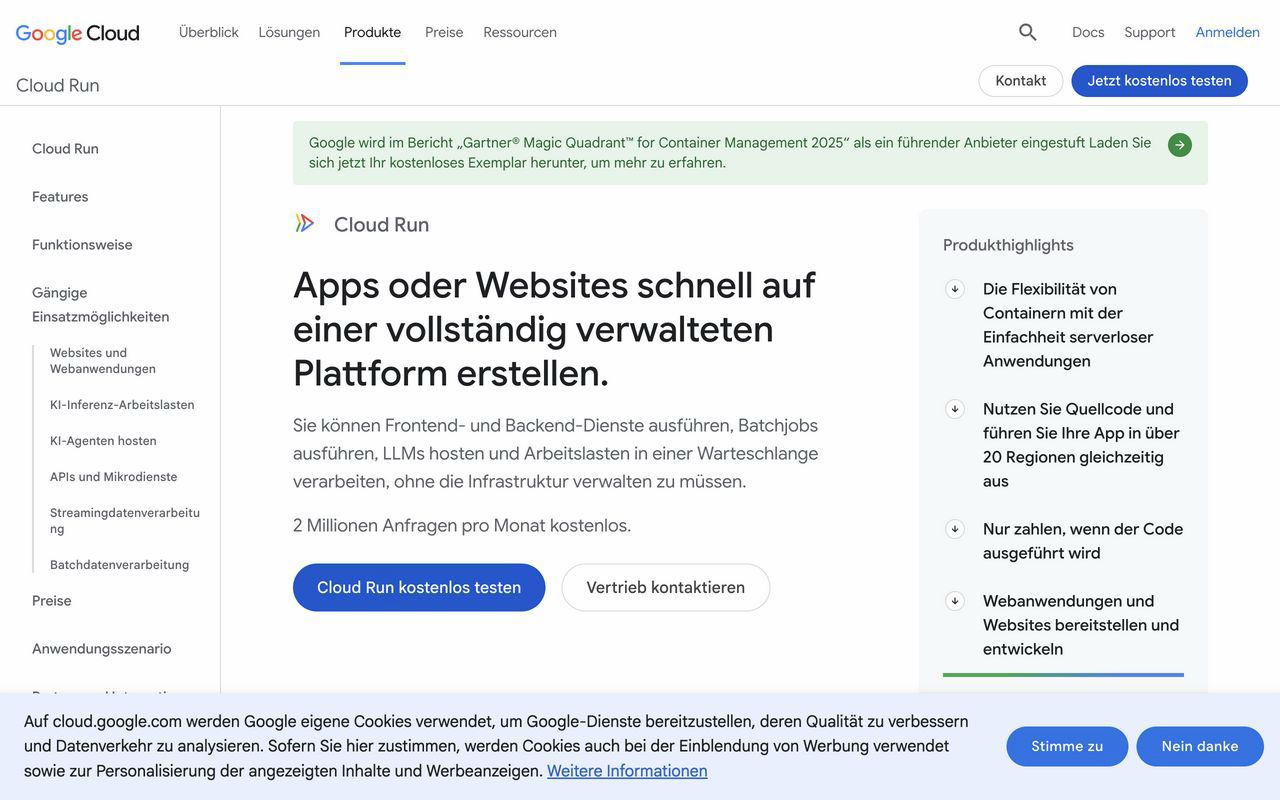Viewport: 1280px width, 800px height.
Task: Expand 'Webanwendungen und Websites bereitstellen' arrow
Action: point(955,601)
